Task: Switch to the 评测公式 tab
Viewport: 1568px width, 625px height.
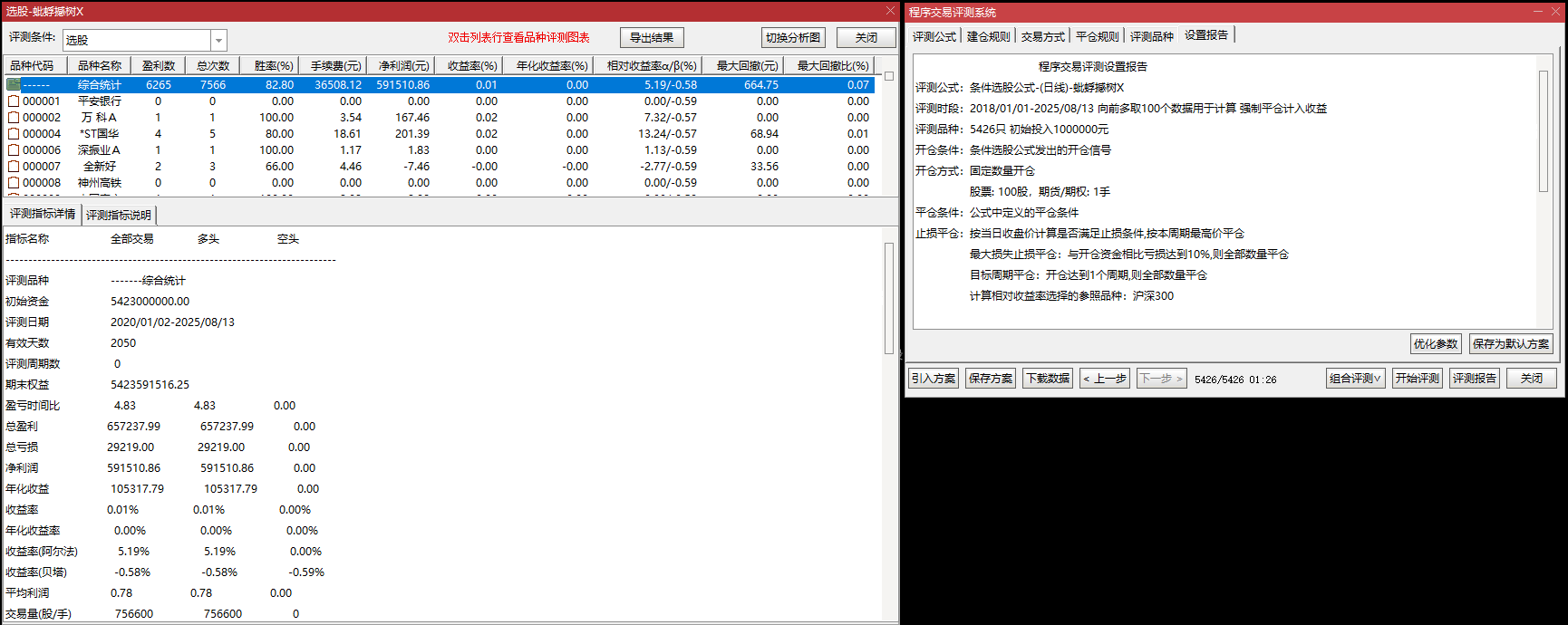Action: (934, 36)
